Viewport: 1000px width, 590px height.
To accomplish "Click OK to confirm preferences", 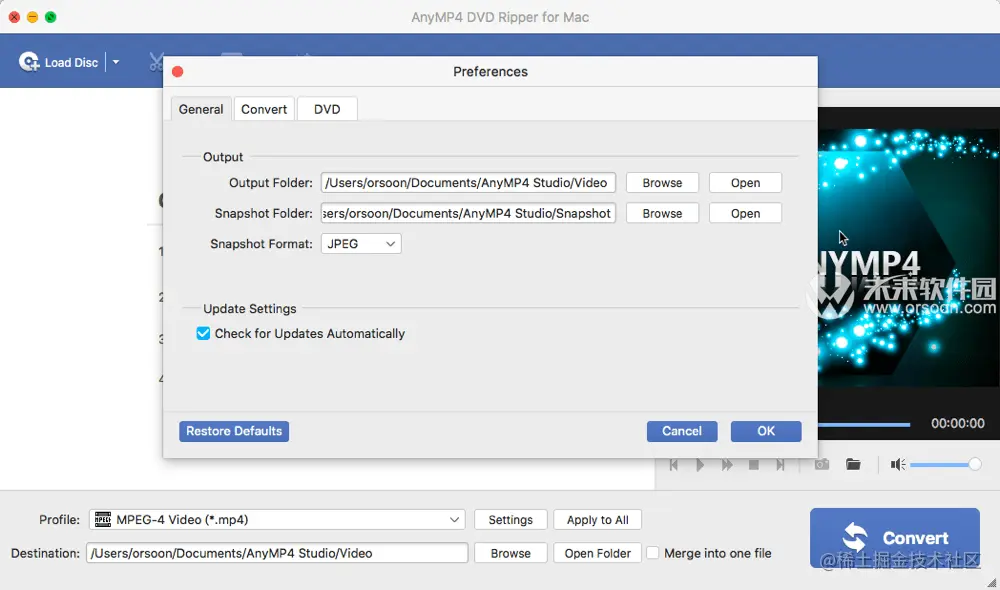I will (766, 431).
